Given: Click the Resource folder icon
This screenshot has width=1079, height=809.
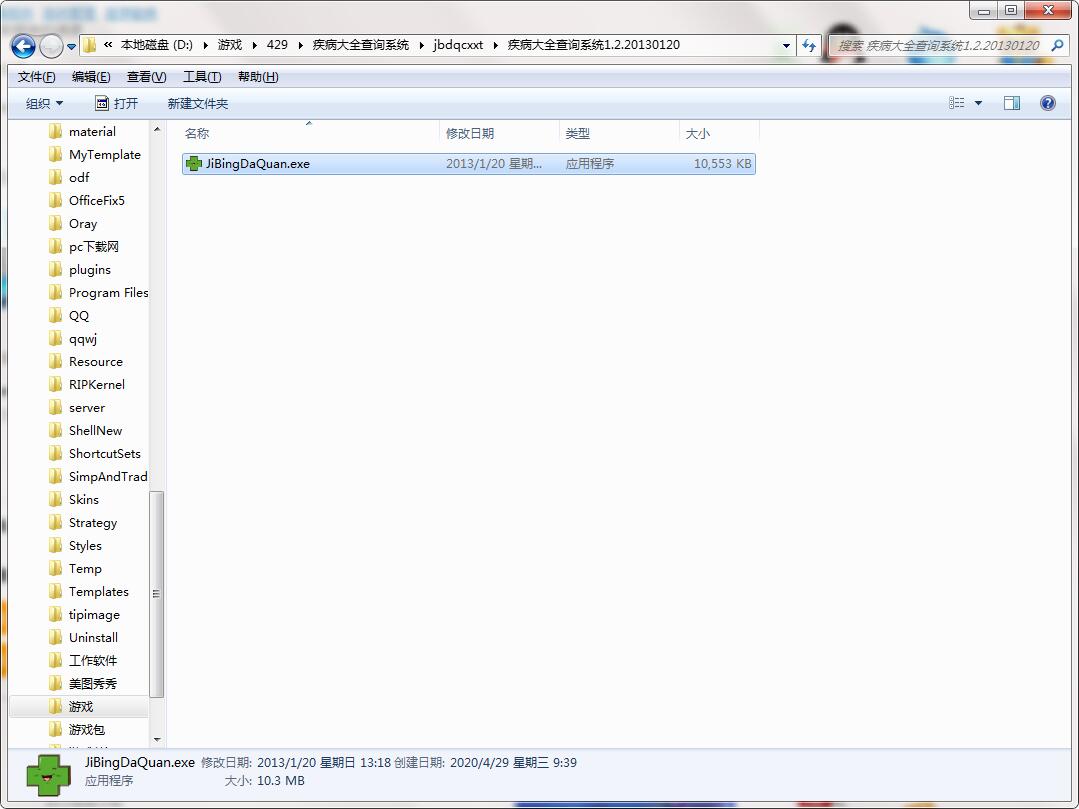Looking at the screenshot, I should coord(56,362).
